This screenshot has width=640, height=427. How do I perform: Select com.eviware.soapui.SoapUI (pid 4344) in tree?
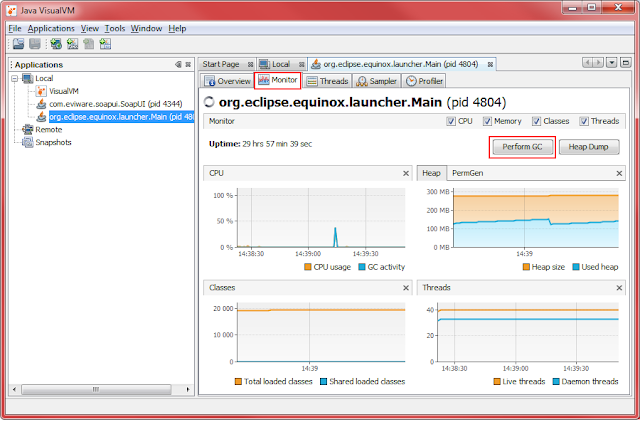[x=116, y=104]
